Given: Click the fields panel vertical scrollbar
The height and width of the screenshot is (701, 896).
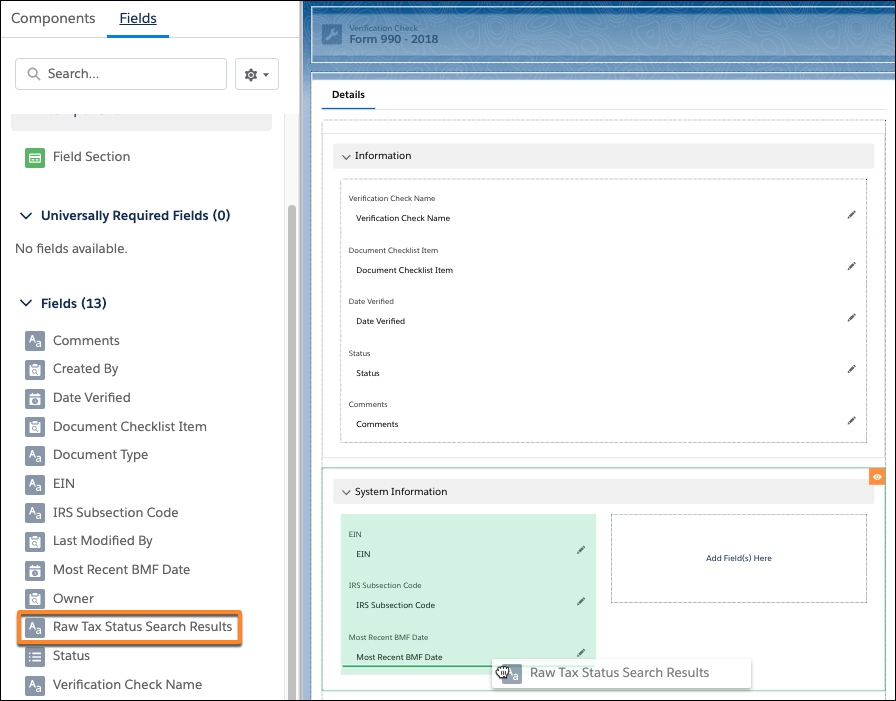Looking at the screenshot, I should [x=292, y=451].
